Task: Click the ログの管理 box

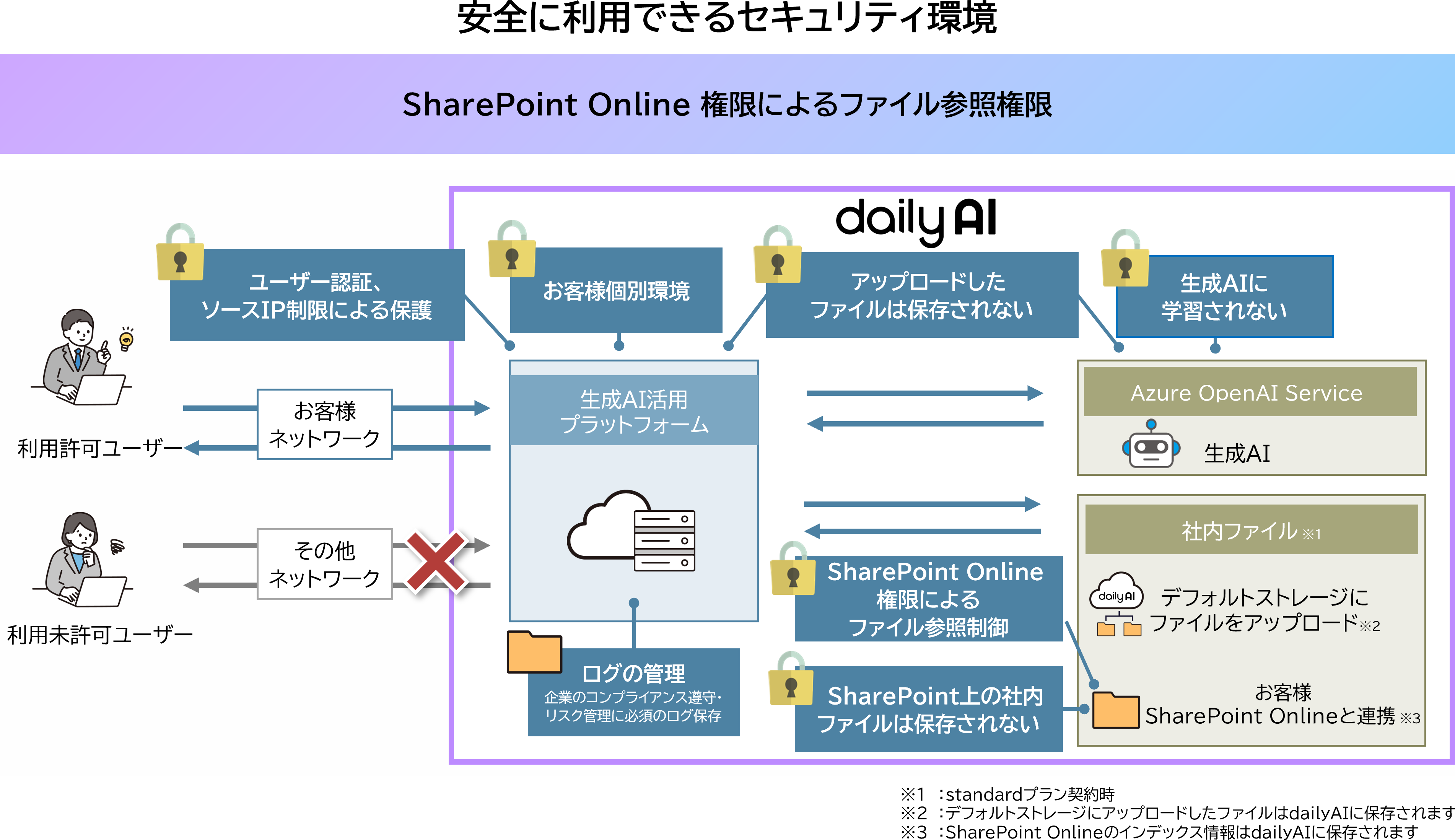Action: click(x=634, y=692)
